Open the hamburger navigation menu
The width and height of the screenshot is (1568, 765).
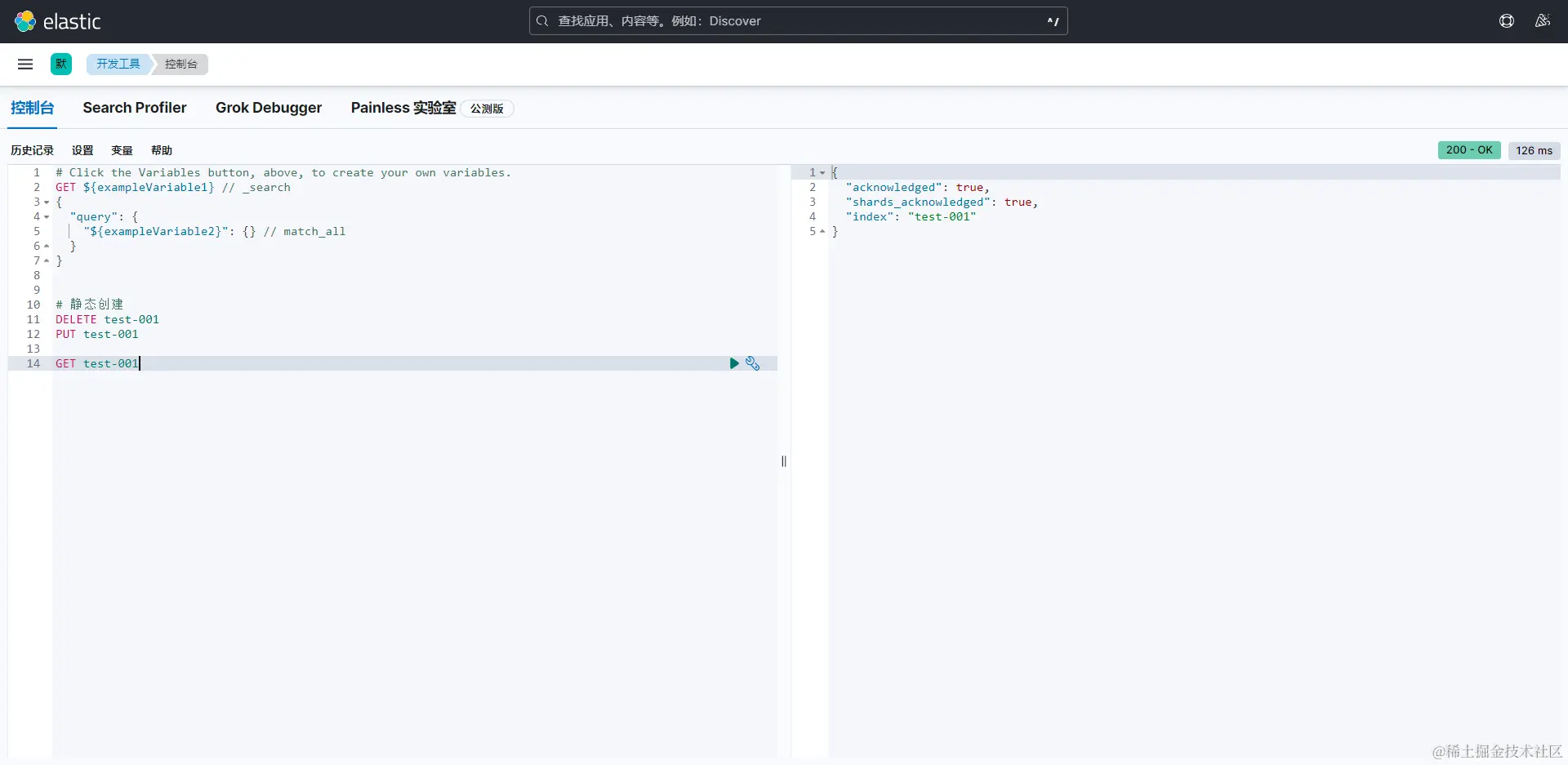[x=25, y=64]
